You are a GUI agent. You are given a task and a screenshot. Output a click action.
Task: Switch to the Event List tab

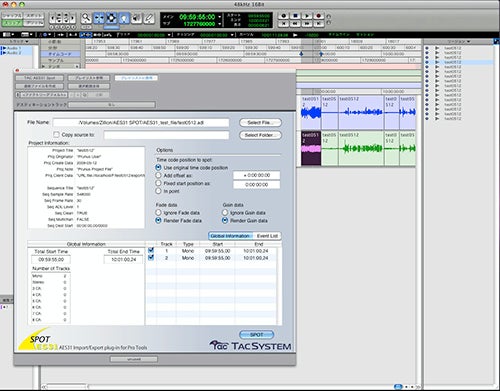coord(267,236)
